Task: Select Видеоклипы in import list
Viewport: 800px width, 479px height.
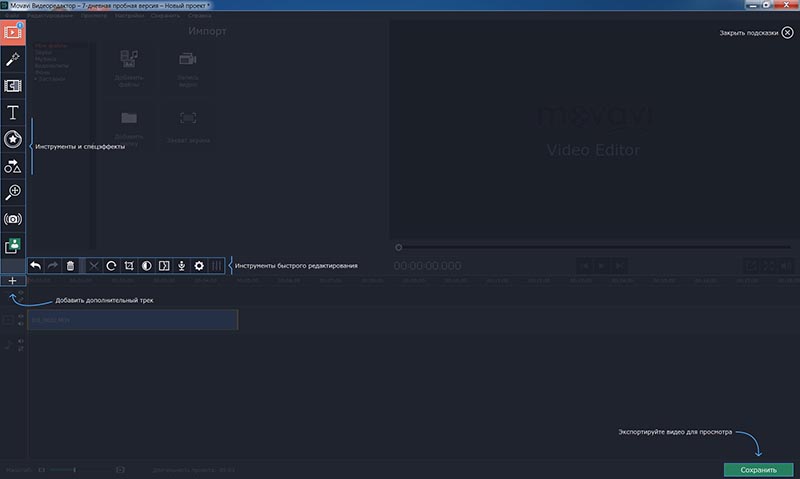Action: coord(52,66)
